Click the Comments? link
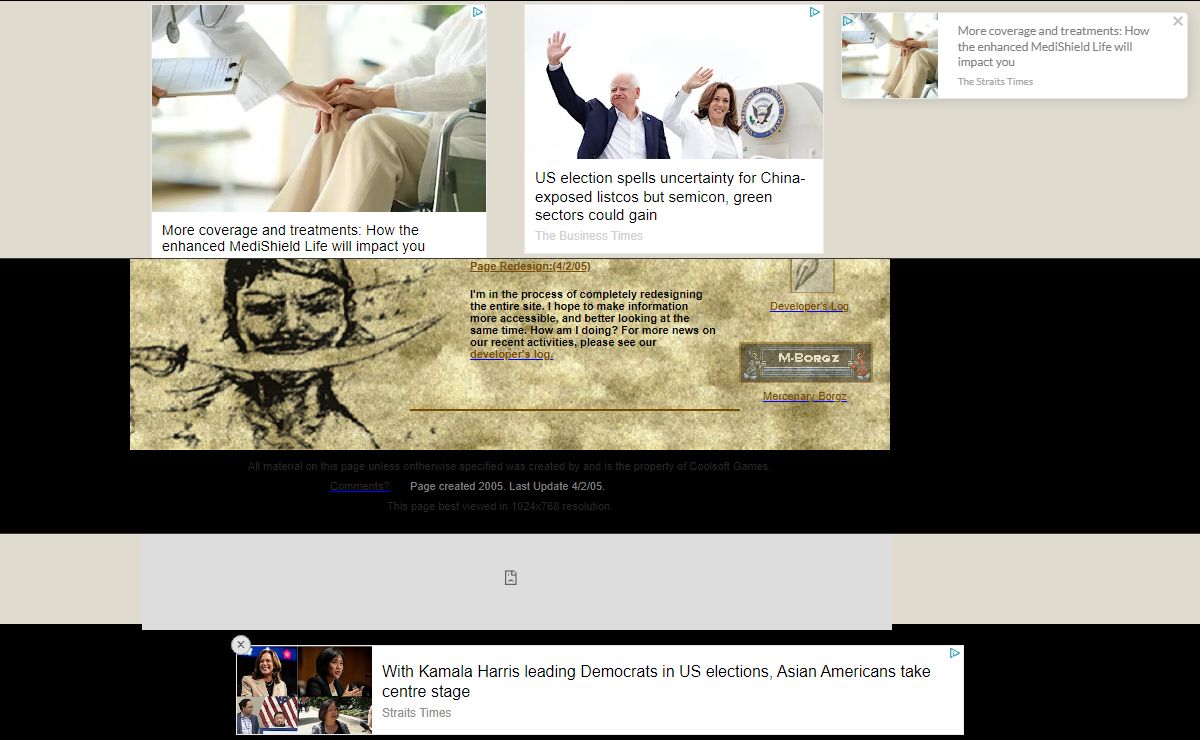The image size is (1200, 740). [x=359, y=486]
